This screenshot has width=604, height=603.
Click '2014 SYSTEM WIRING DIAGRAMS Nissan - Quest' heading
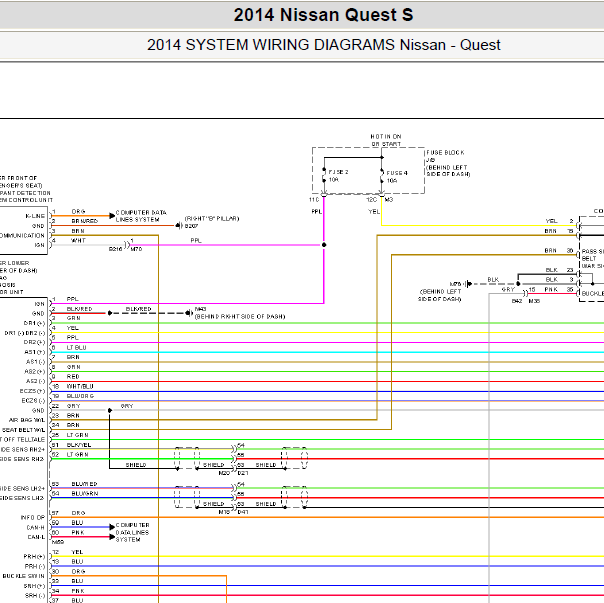(x=324, y=45)
